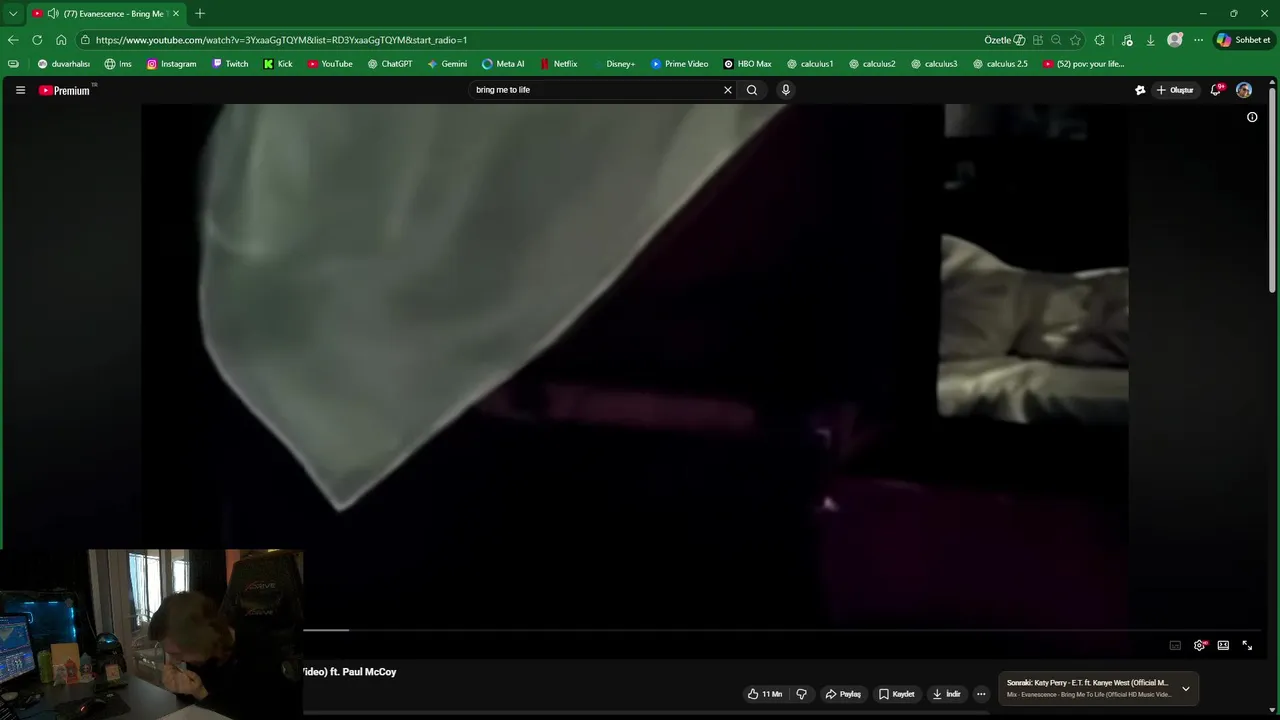Expand the Sonraki mix playlist panel
The width and height of the screenshot is (1280, 720).
(x=1186, y=688)
